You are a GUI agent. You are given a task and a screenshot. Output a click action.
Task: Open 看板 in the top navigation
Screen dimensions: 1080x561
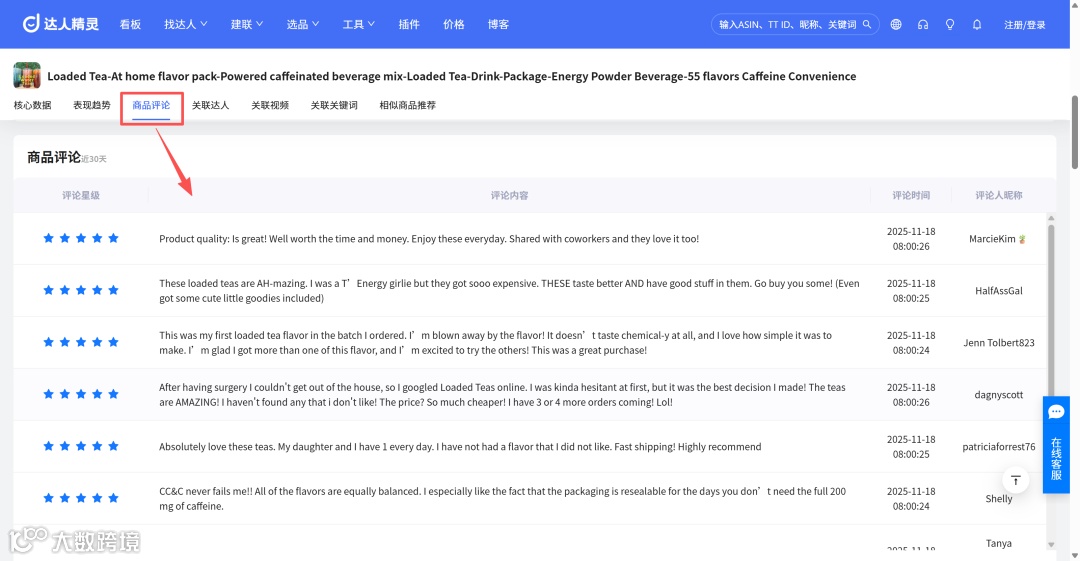(x=130, y=24)
